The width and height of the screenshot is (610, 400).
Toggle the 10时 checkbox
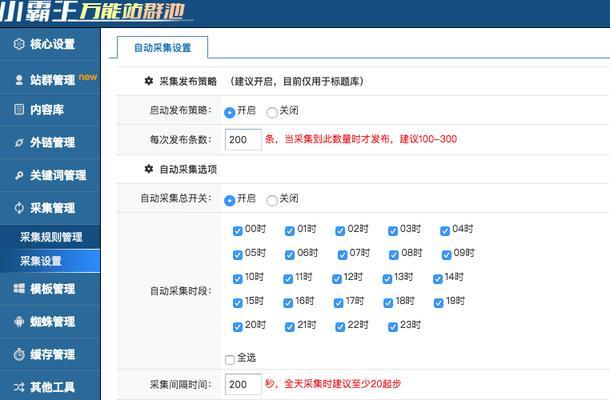(237, 279)
